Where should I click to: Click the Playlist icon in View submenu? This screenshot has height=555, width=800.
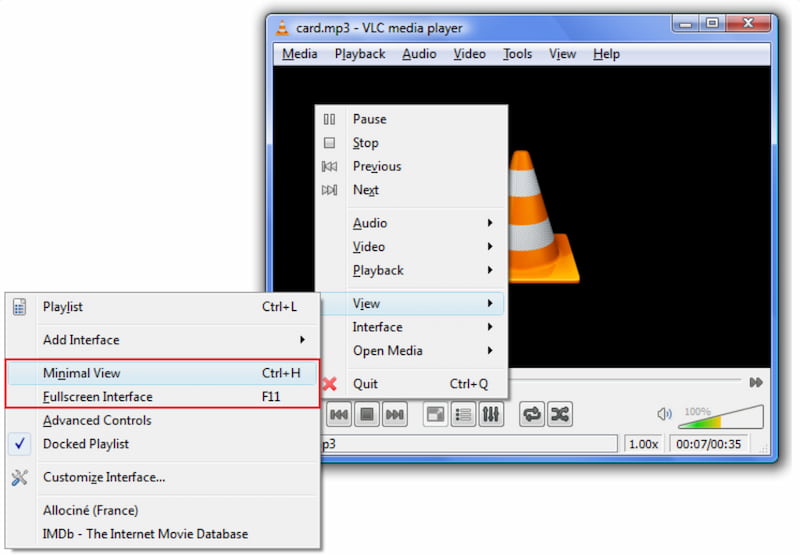pyautogui.click(x=19, y=307)
